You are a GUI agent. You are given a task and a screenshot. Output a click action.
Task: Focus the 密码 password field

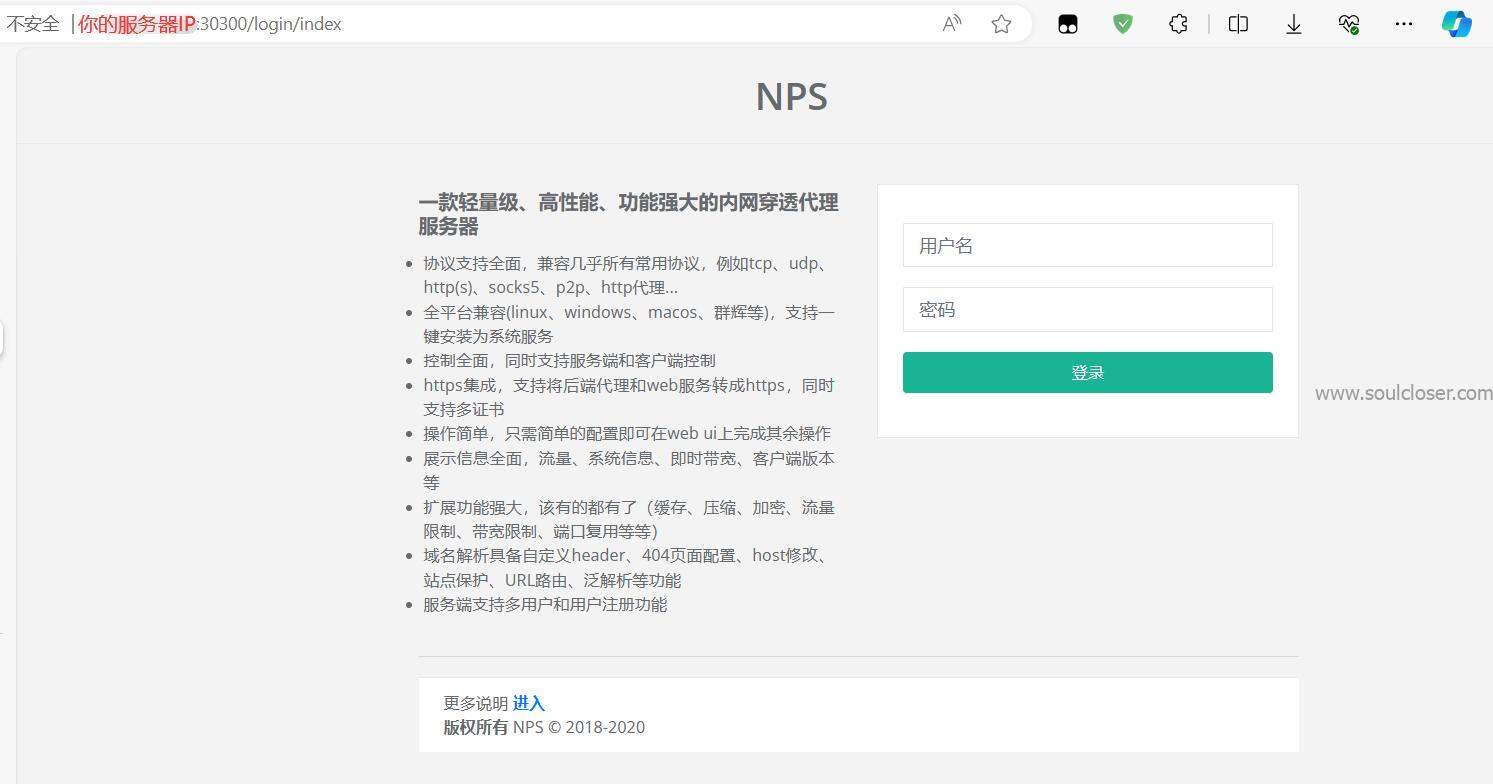click(x=1087, y=309)
